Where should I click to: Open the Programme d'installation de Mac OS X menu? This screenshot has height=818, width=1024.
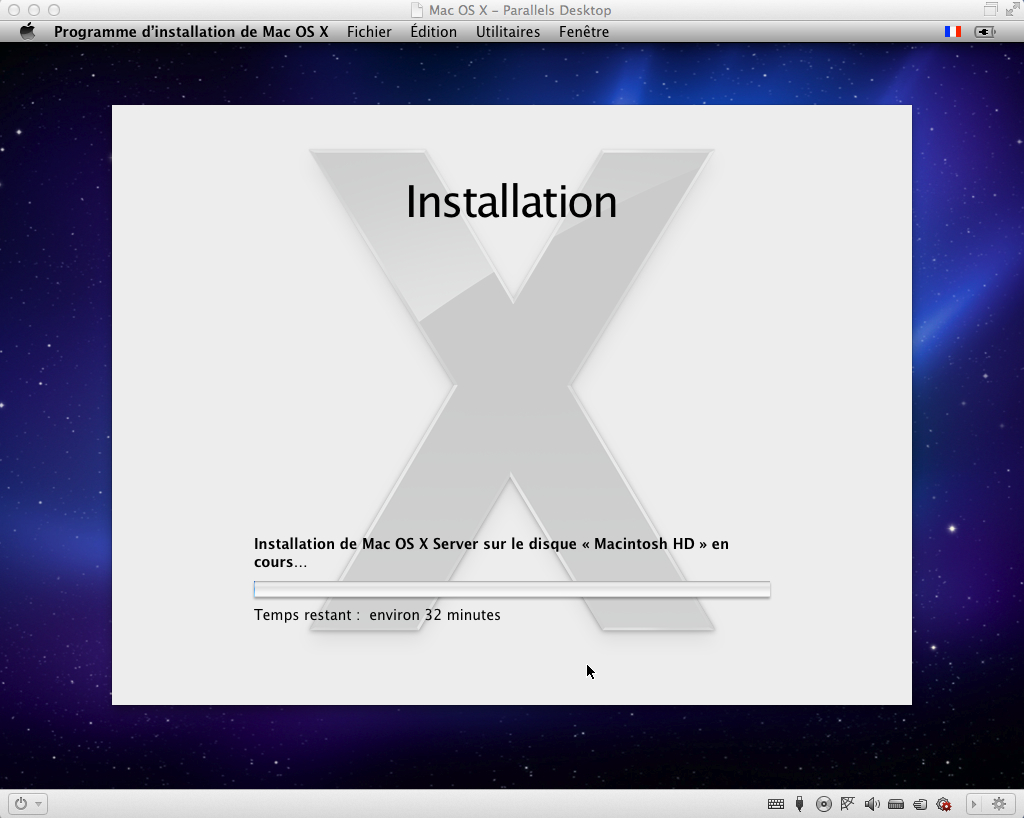pyautogui.click(x=191, y=31)
